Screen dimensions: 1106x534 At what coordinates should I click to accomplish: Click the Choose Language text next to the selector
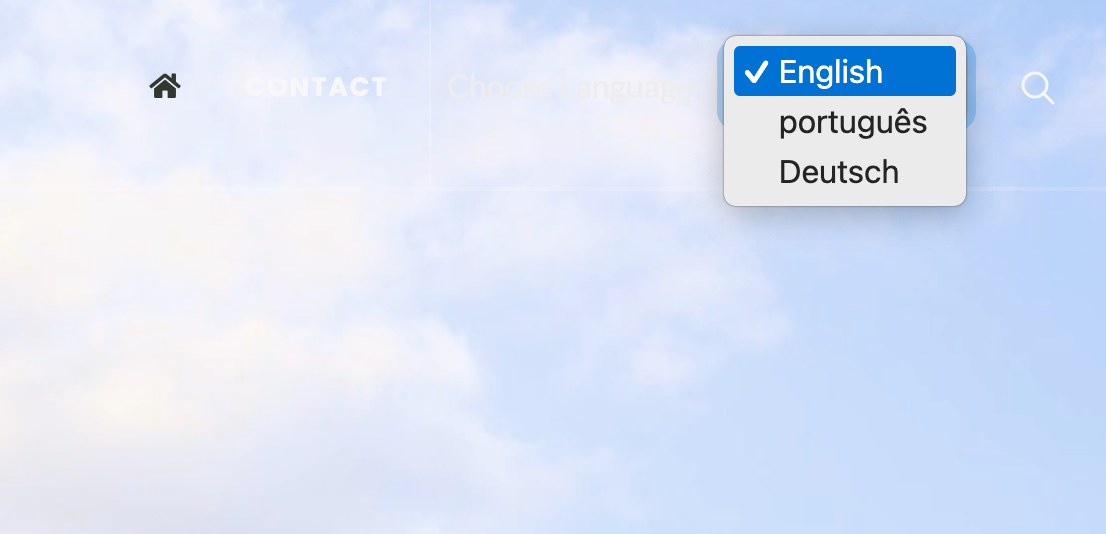(569, 87)
